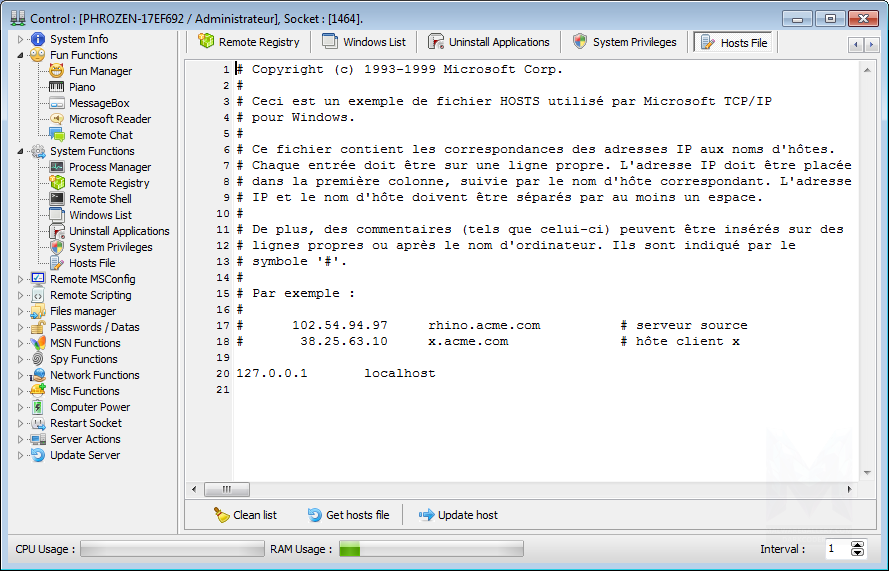Switch to the Remote Registry tab
The image size is (889, 571).
pyautogui.click(x=249, y=42)
